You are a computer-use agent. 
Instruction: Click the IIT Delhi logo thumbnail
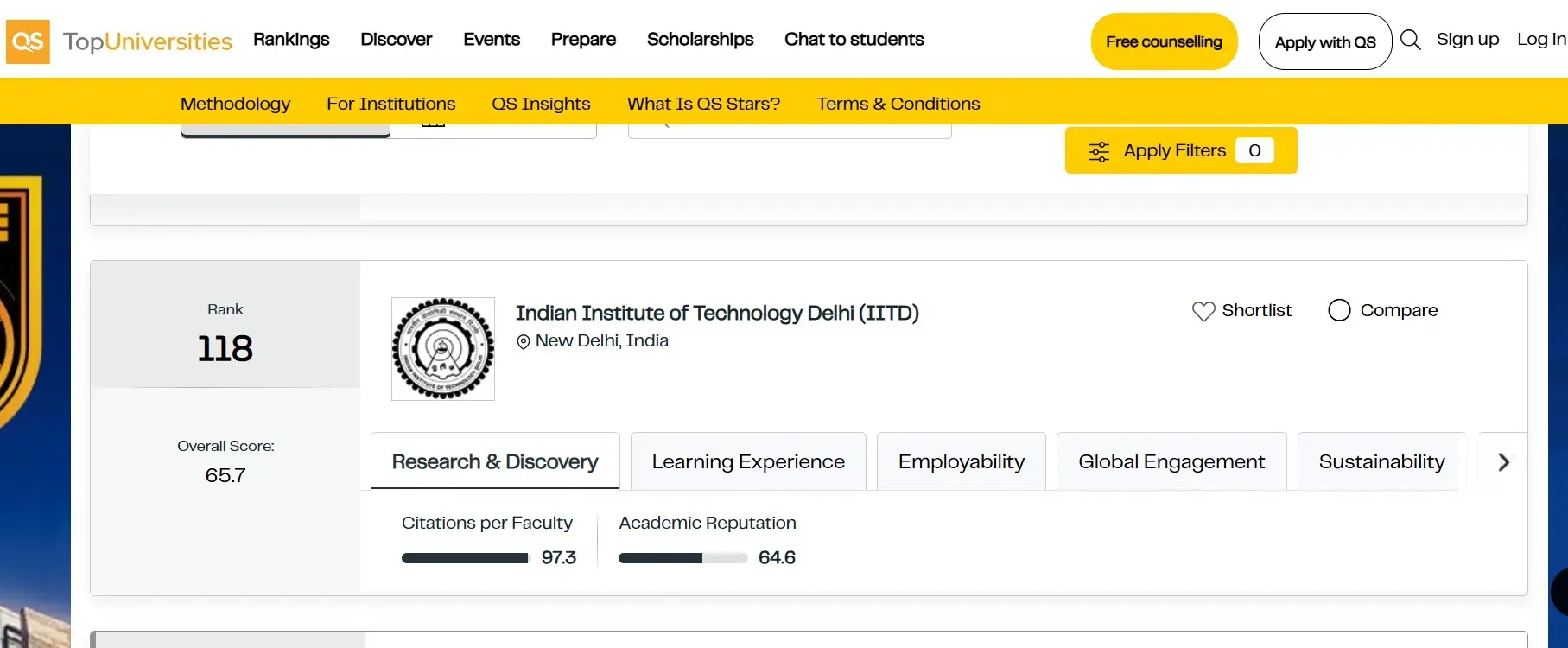443,349
